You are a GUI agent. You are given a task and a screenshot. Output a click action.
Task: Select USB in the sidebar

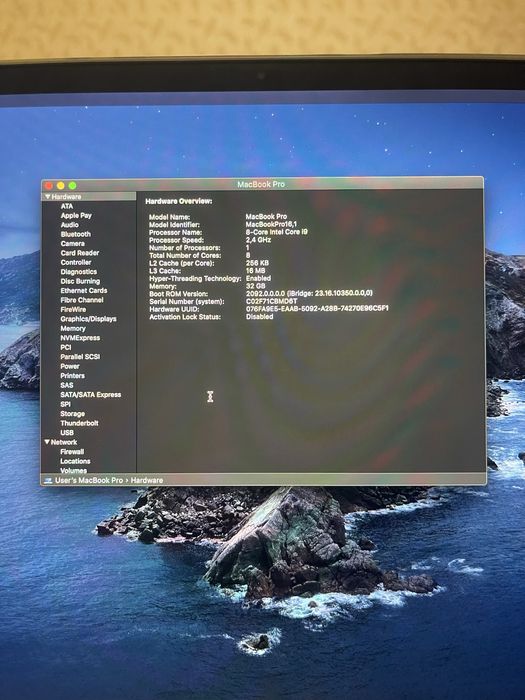(x=67, y=433)
